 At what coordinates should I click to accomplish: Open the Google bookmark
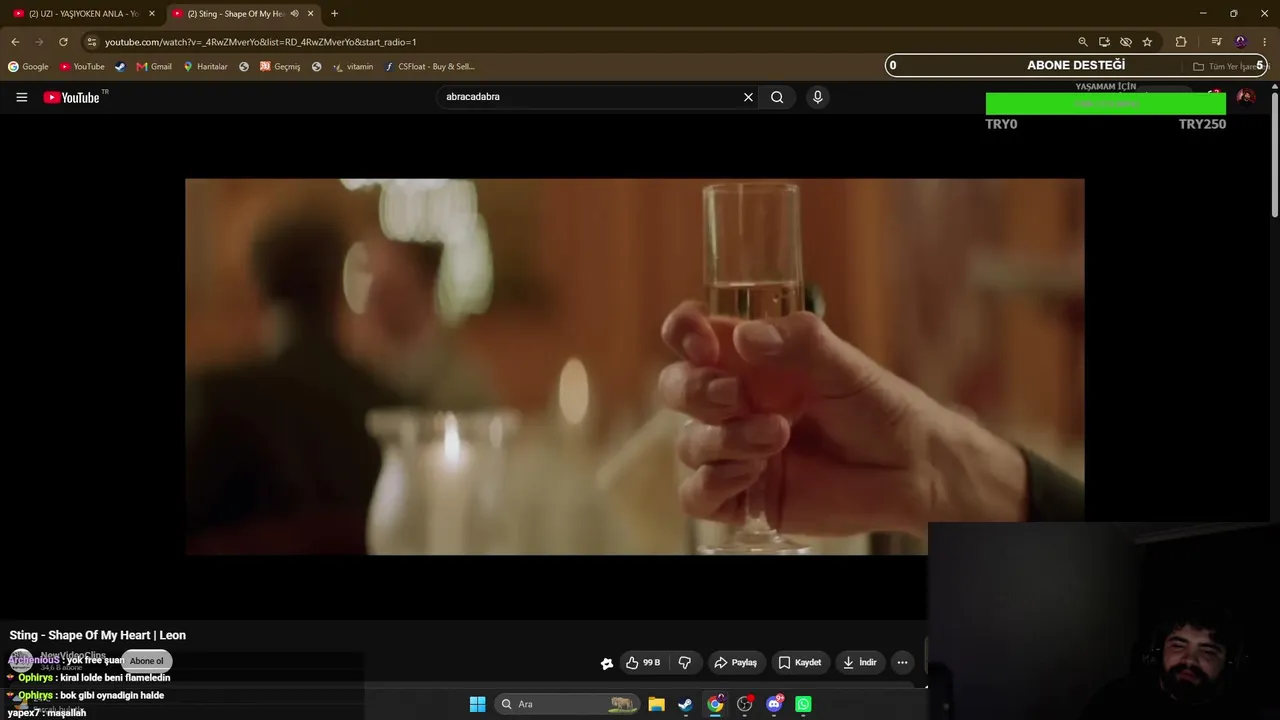(28, 67)
